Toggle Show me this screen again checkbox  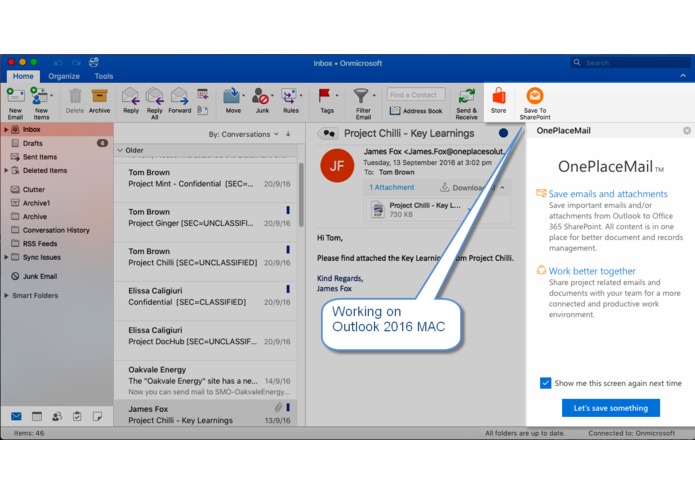(546, 383)
